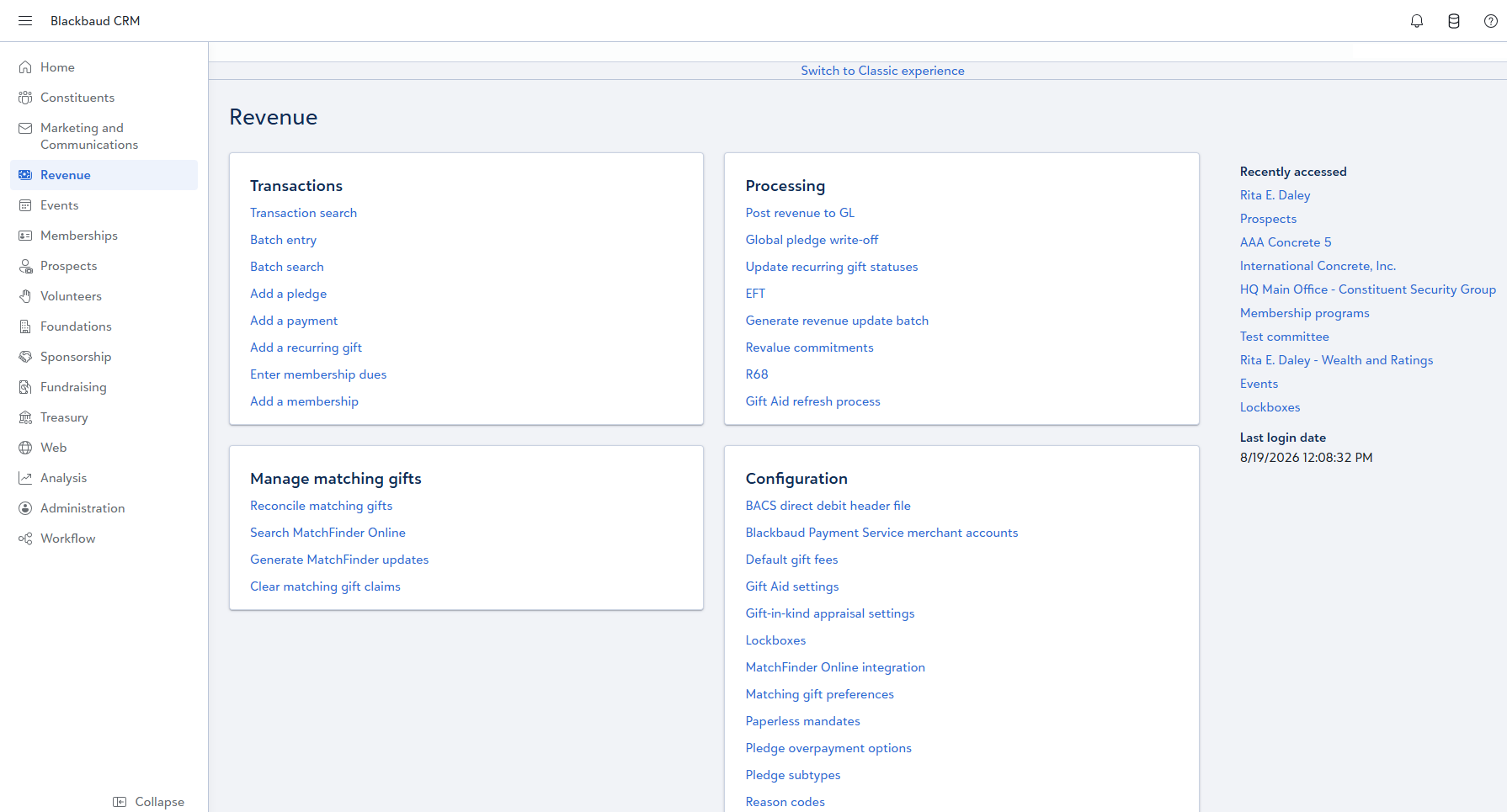Open Post revenue to GL
This screenshot has width=1507, height=812.
pyautogui.click(x=800, y=213)
